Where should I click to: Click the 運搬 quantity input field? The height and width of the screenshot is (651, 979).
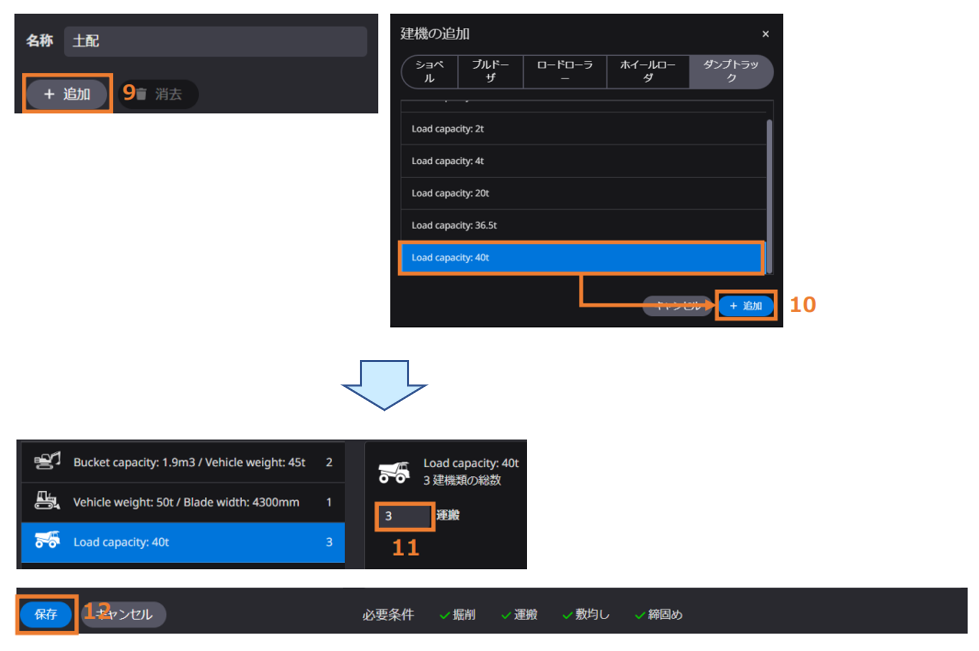404,516
